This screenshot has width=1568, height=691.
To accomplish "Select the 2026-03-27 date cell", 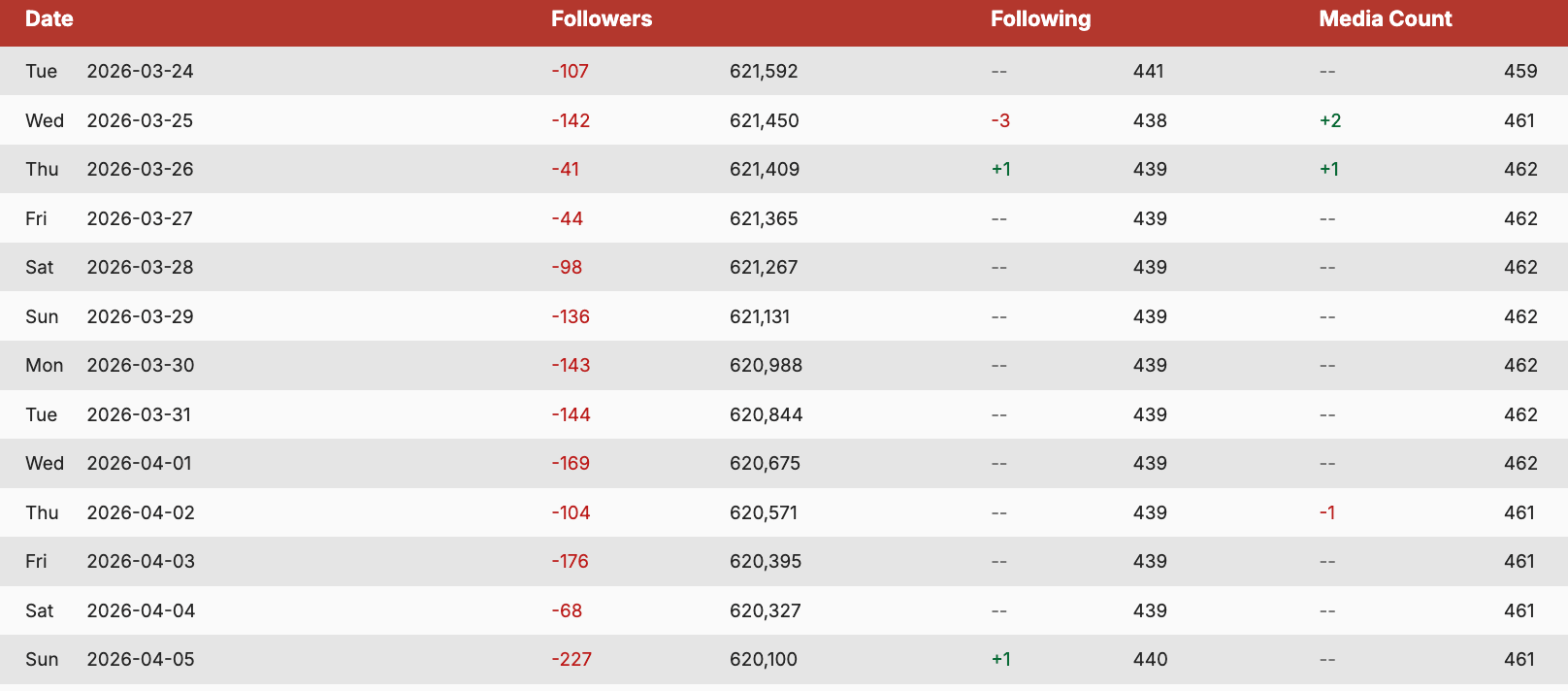I will [140, 218].
